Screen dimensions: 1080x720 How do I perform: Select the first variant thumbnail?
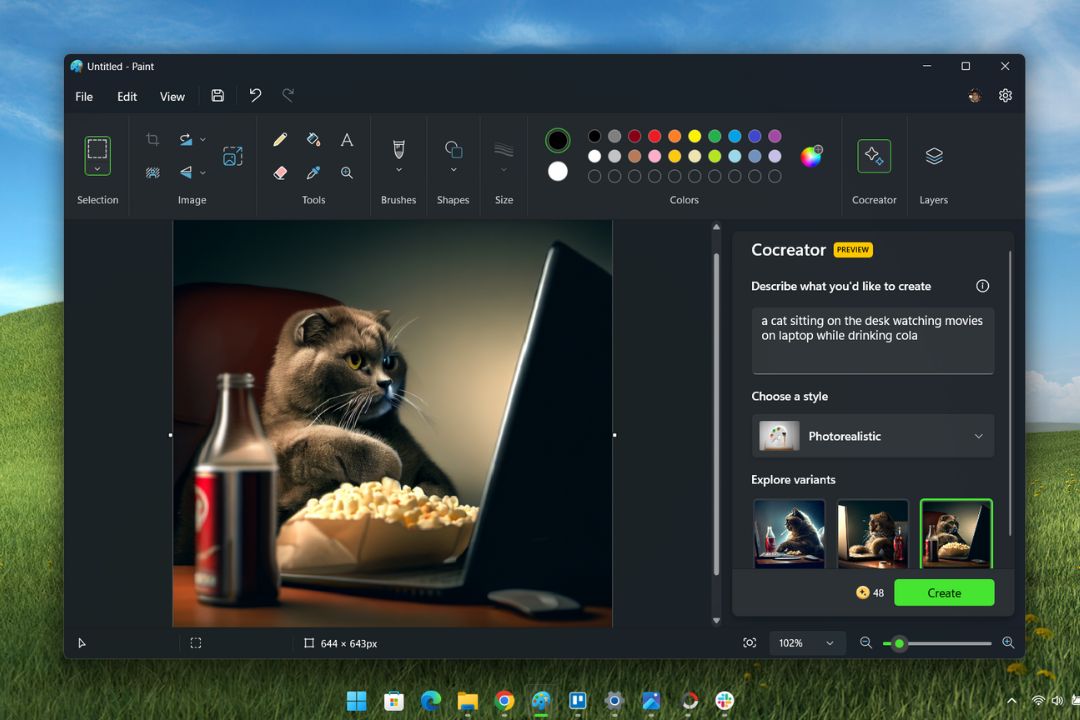point(789,532)
